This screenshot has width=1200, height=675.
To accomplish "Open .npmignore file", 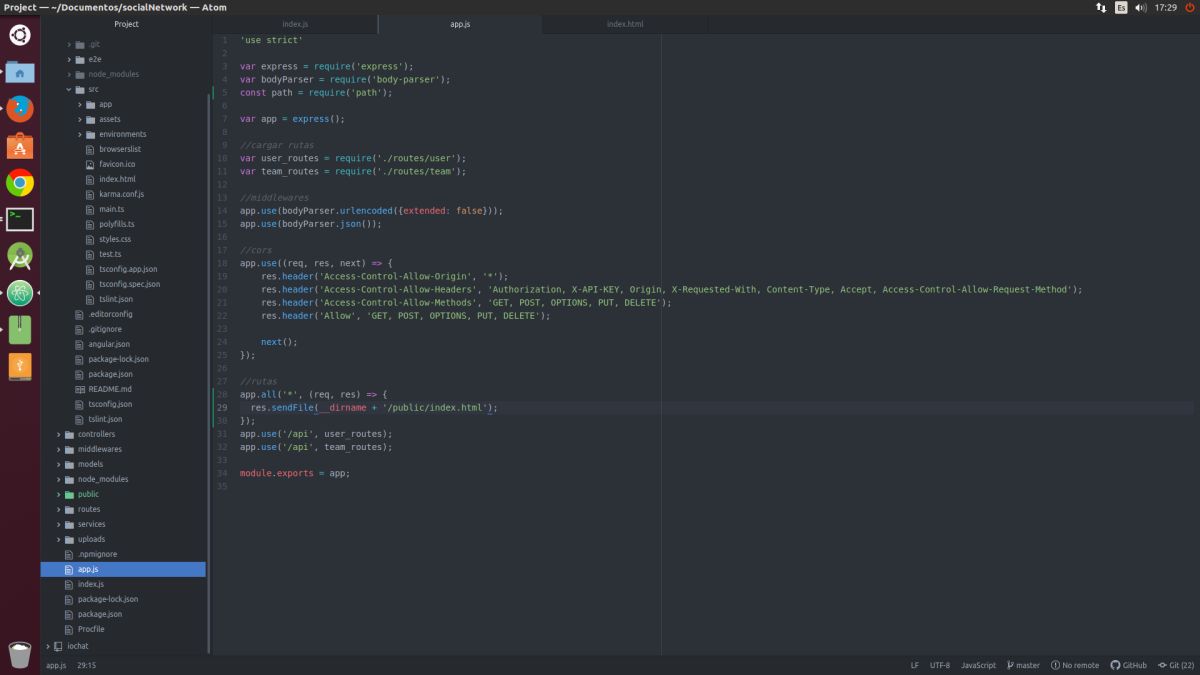I will (96, 554).
